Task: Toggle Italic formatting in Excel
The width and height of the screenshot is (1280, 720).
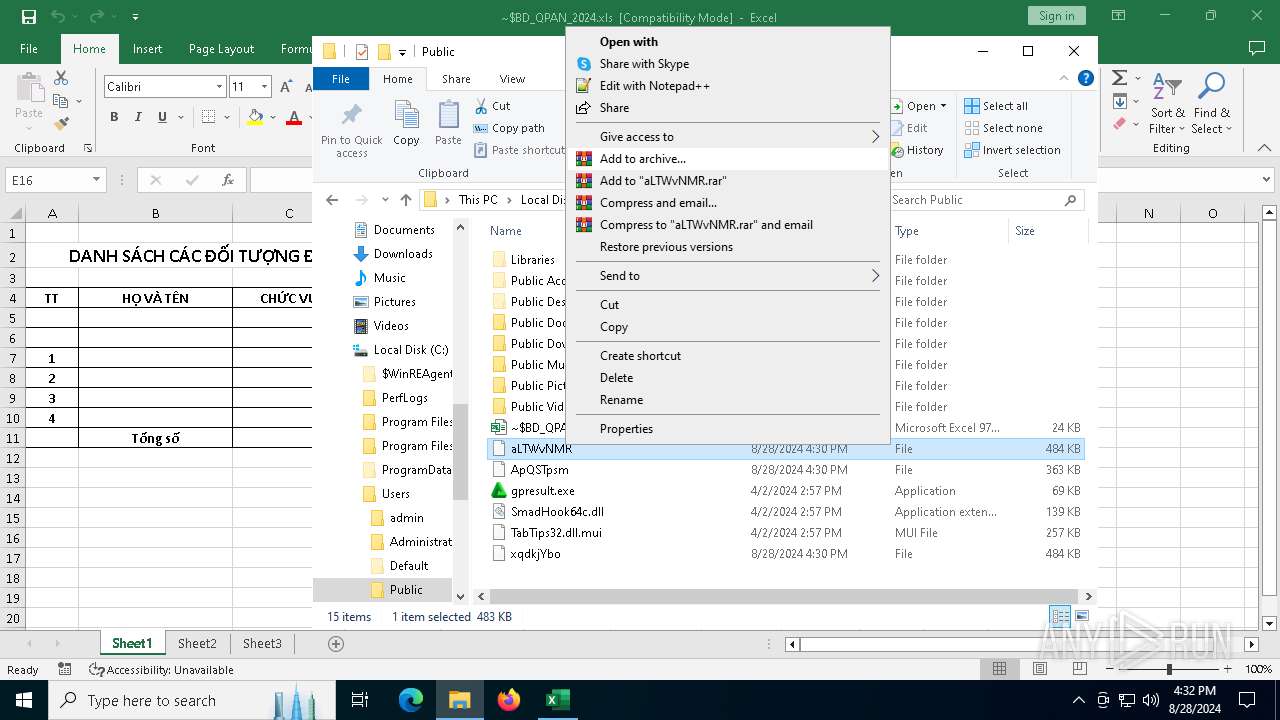Action: point(138,117)
